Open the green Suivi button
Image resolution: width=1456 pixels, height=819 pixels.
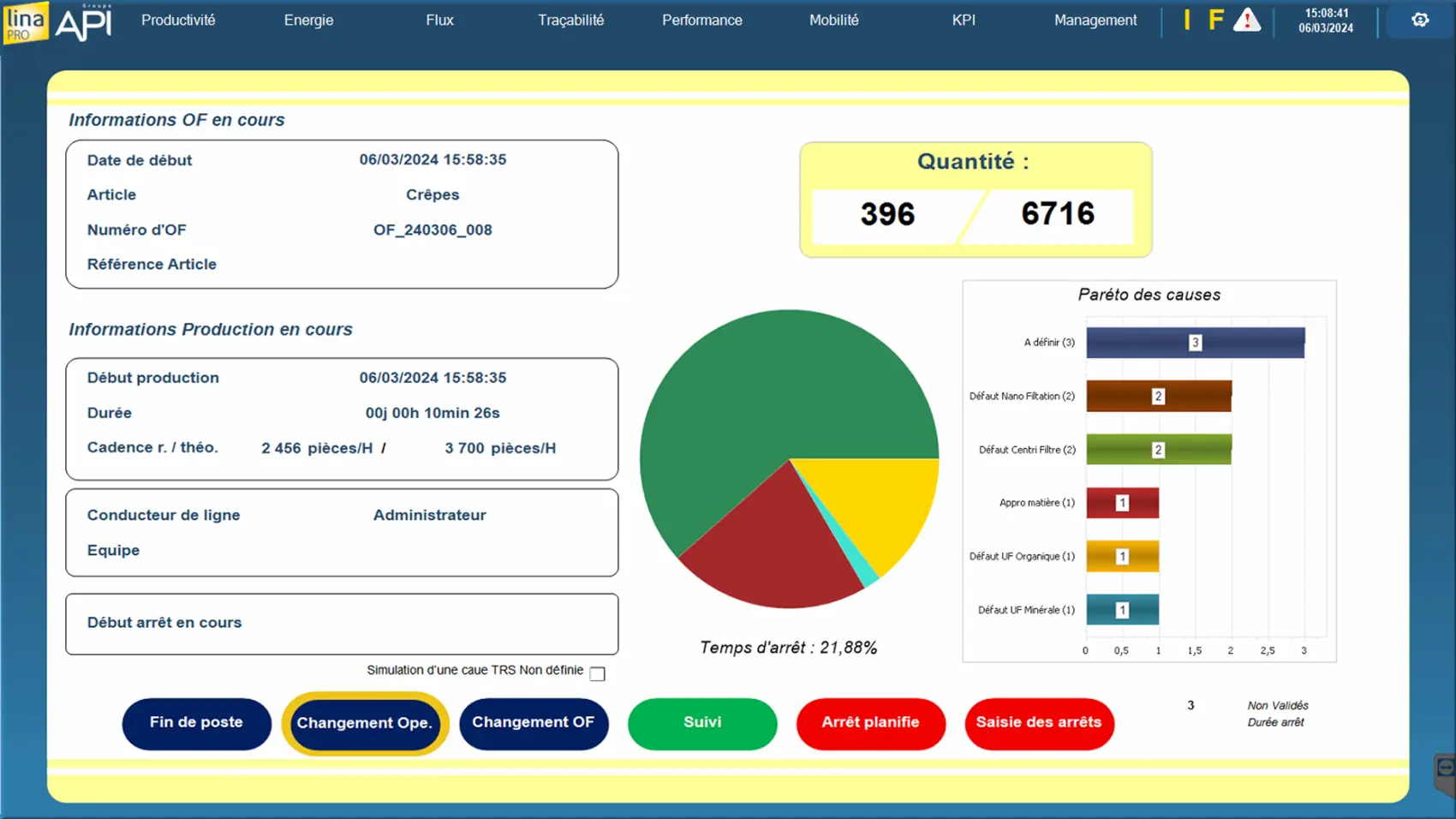702,723
